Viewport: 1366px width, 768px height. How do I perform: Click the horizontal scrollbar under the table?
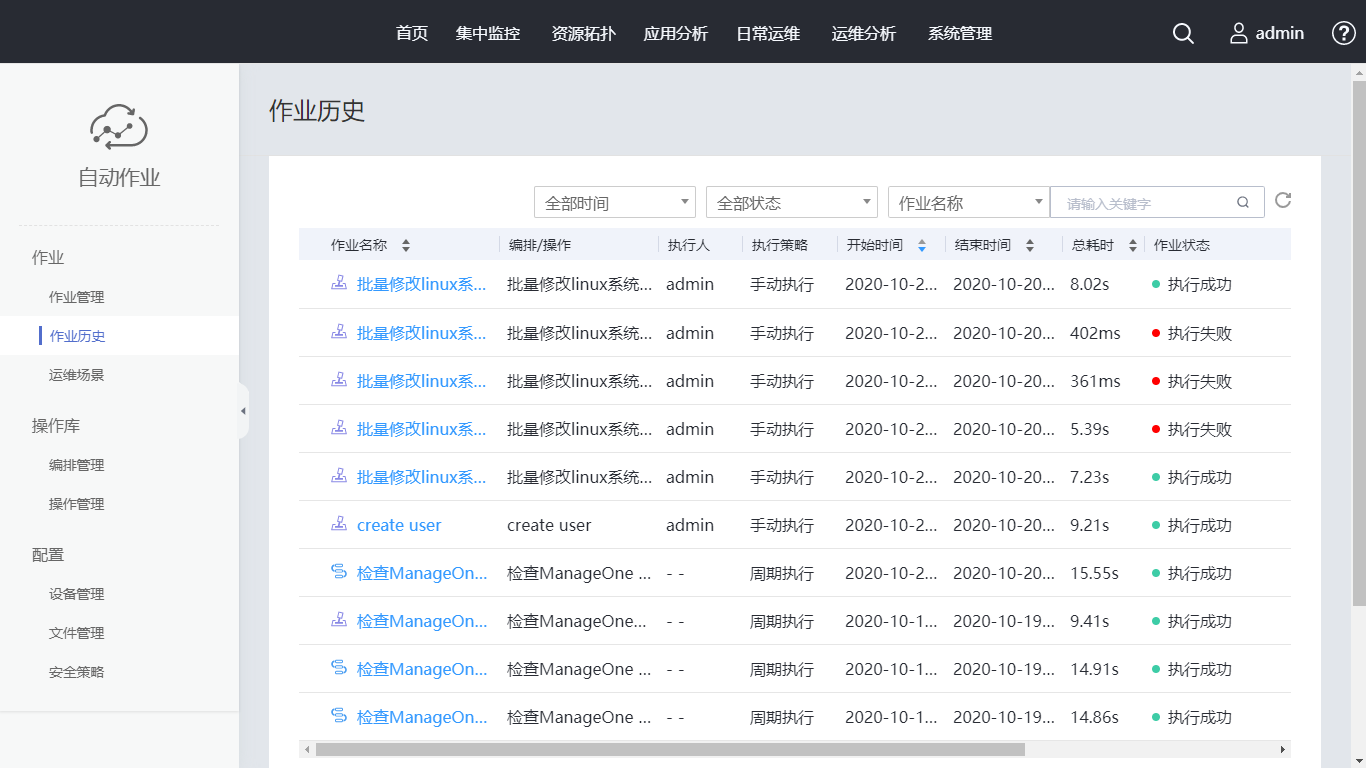[670, 749]
